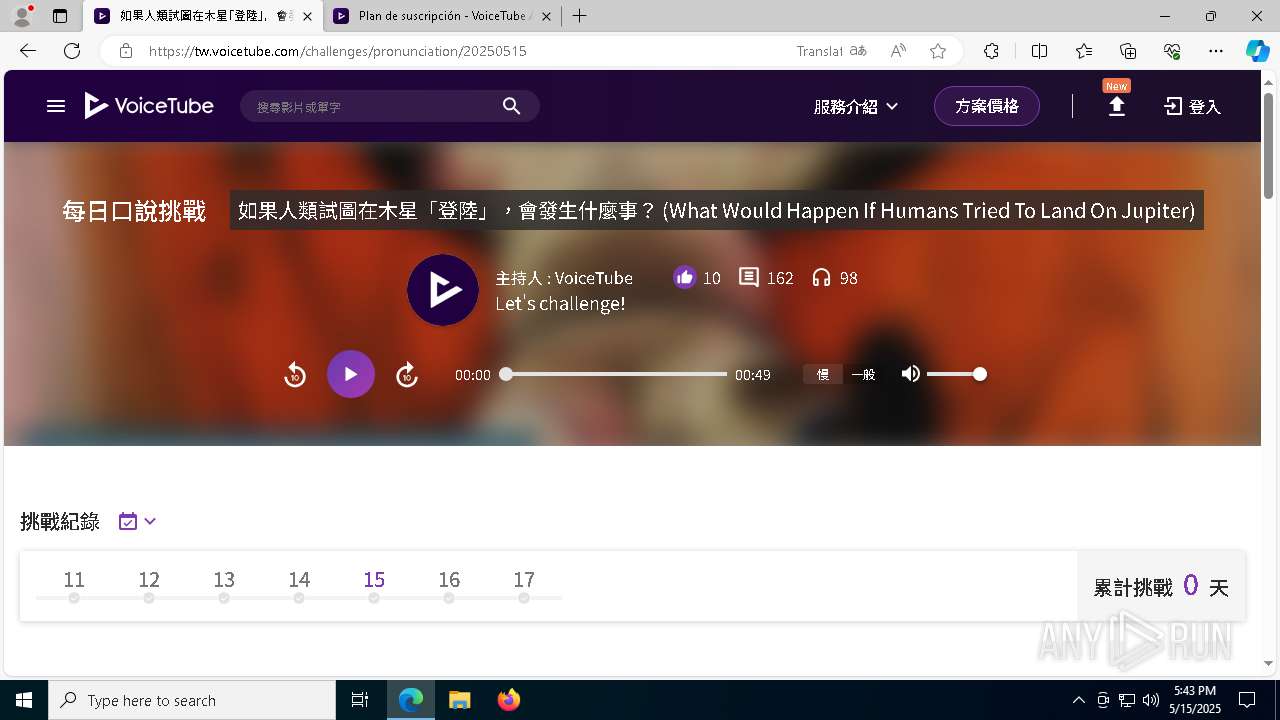The image size is (1280, 720).
Task: Click the search magnifier icon
Action: coord(512,106)
